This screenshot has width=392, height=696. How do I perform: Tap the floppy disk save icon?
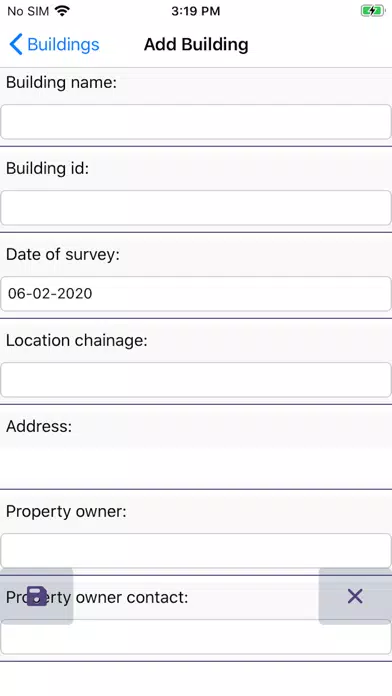36,596
